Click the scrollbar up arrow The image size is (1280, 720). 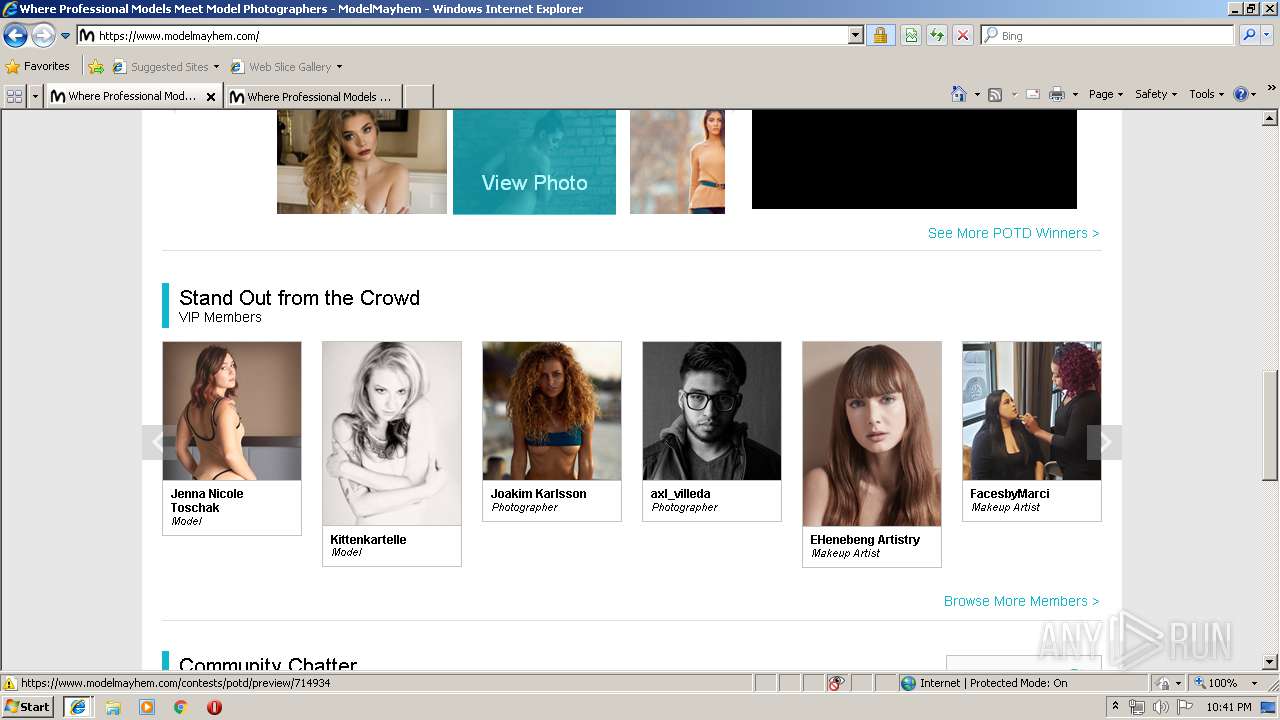pos(1270,118)
